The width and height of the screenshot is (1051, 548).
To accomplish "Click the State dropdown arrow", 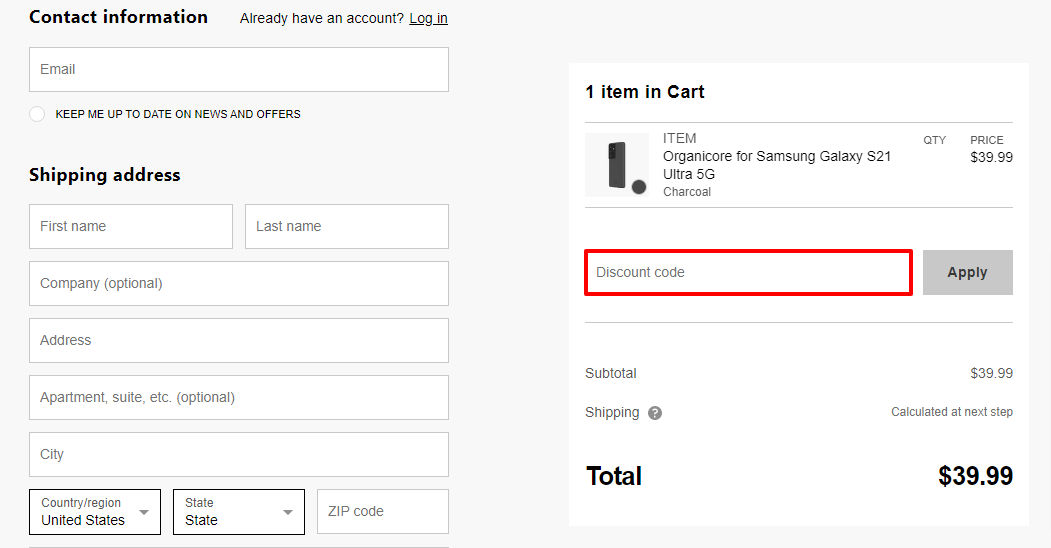I will click(x=288, y=512).
